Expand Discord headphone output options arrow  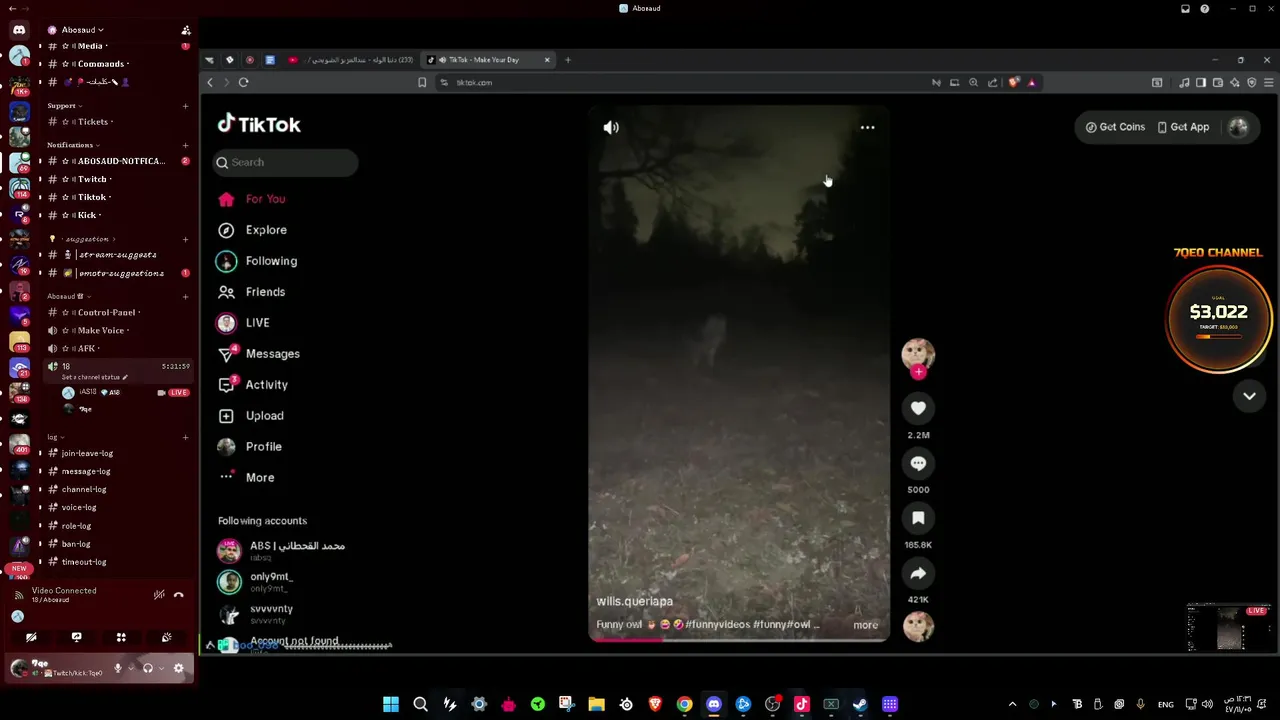tap(161, 668)
